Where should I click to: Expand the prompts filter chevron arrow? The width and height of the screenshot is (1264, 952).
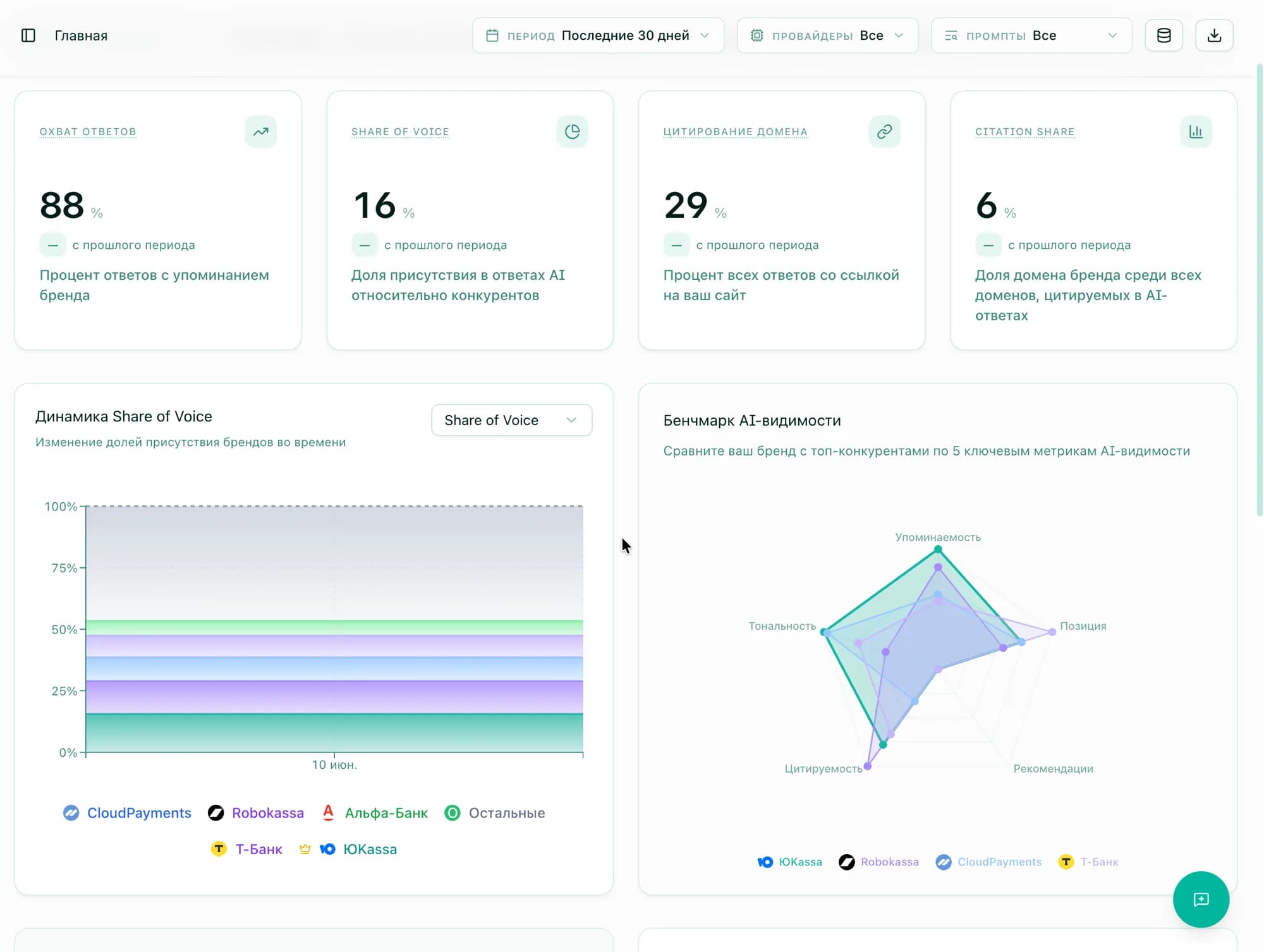tap(1112, 35)
